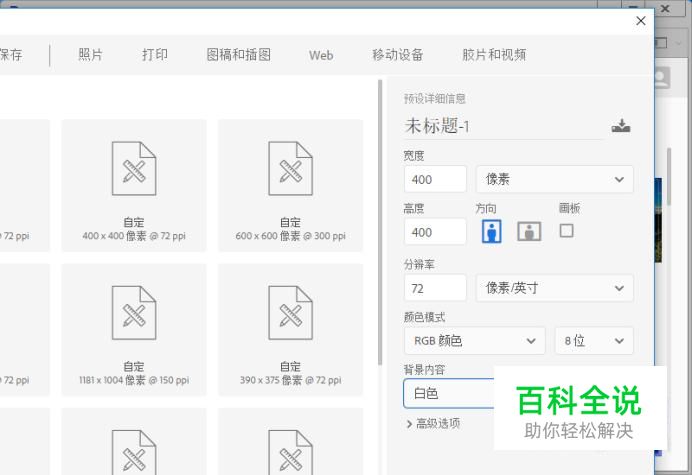Select landscape orientation icon
The width and height of the screenshot is (692, 475).
click(529, 231)
